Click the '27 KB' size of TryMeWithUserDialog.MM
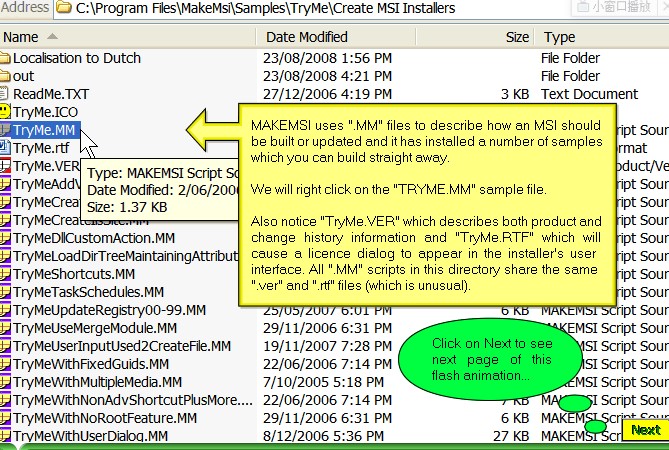Screen dimensions: 669x450 point(511,435)
